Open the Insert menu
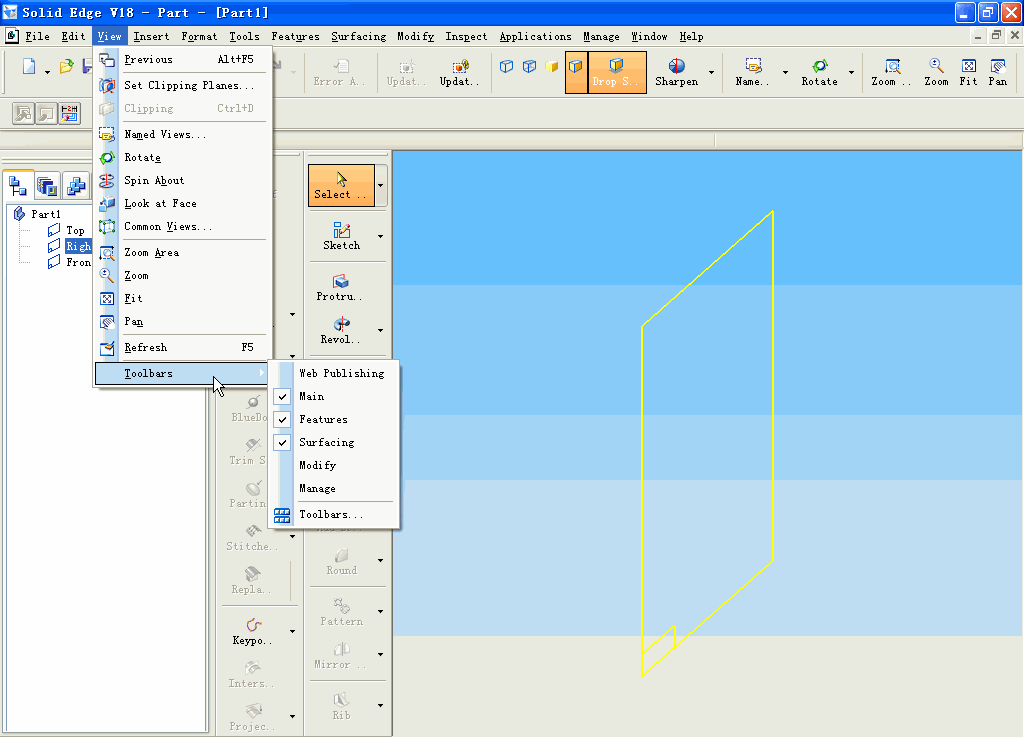The image size is (1024, 738). point(151,37)
